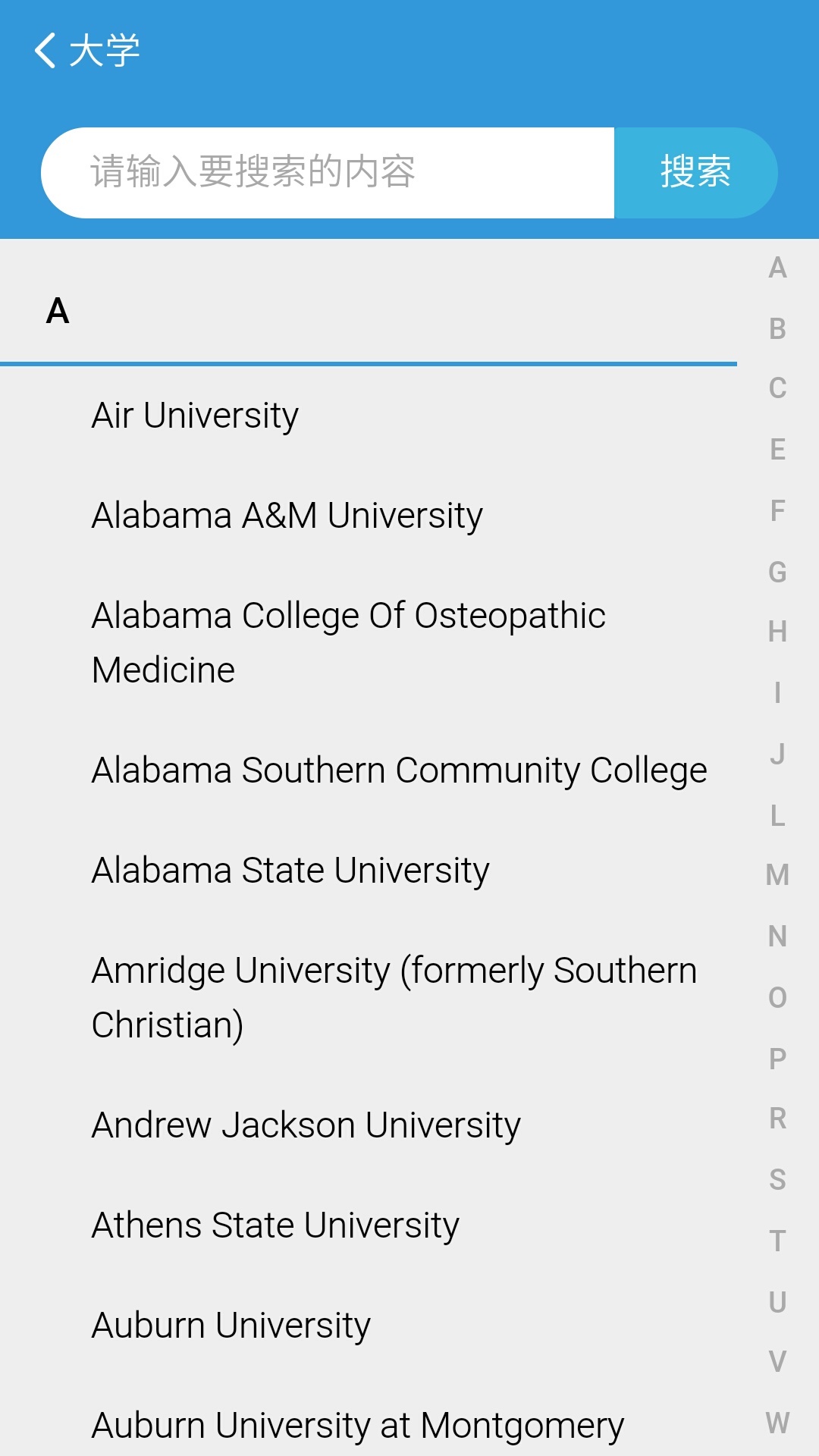Click the search input field
The height and width of the screenshot is (1456, 819).
point(328,173)
